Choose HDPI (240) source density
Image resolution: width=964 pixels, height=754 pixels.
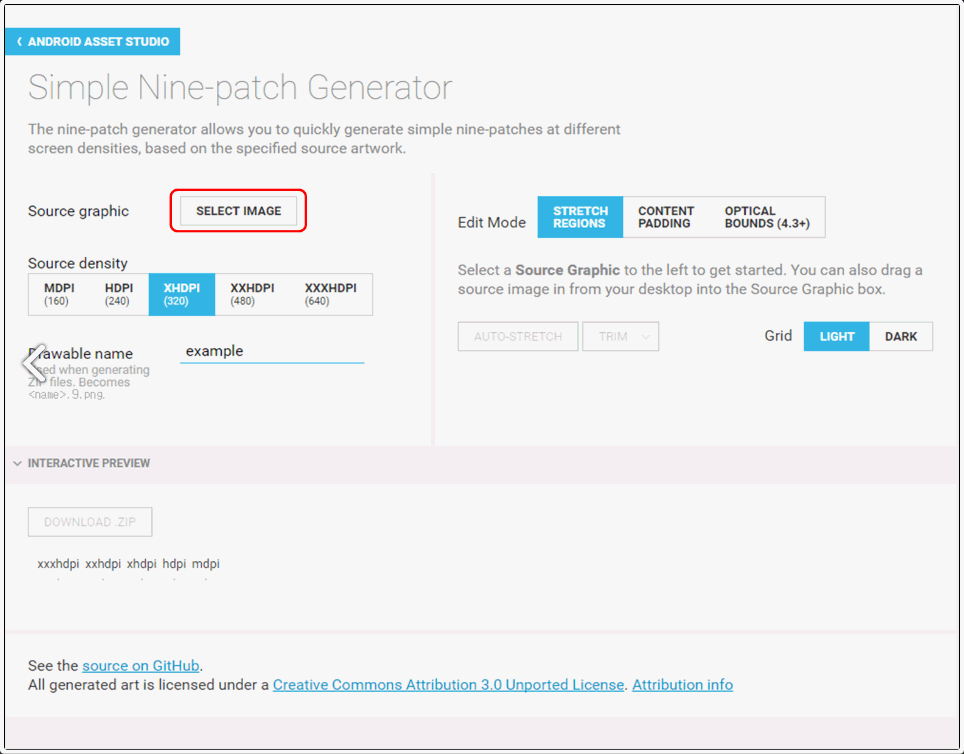click(x=119, y=295)
